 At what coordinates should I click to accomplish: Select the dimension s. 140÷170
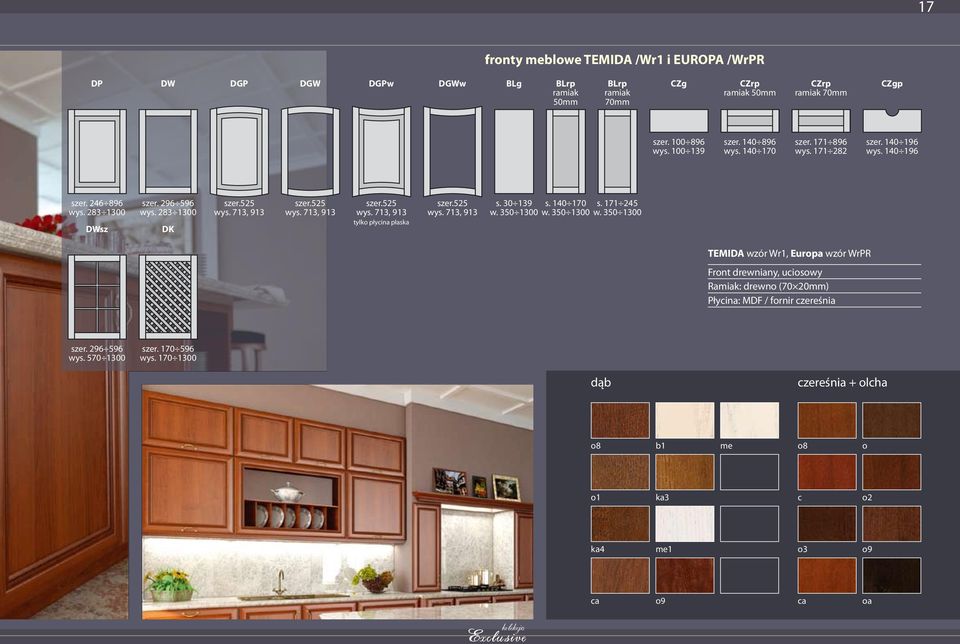(x=565, y=203)
